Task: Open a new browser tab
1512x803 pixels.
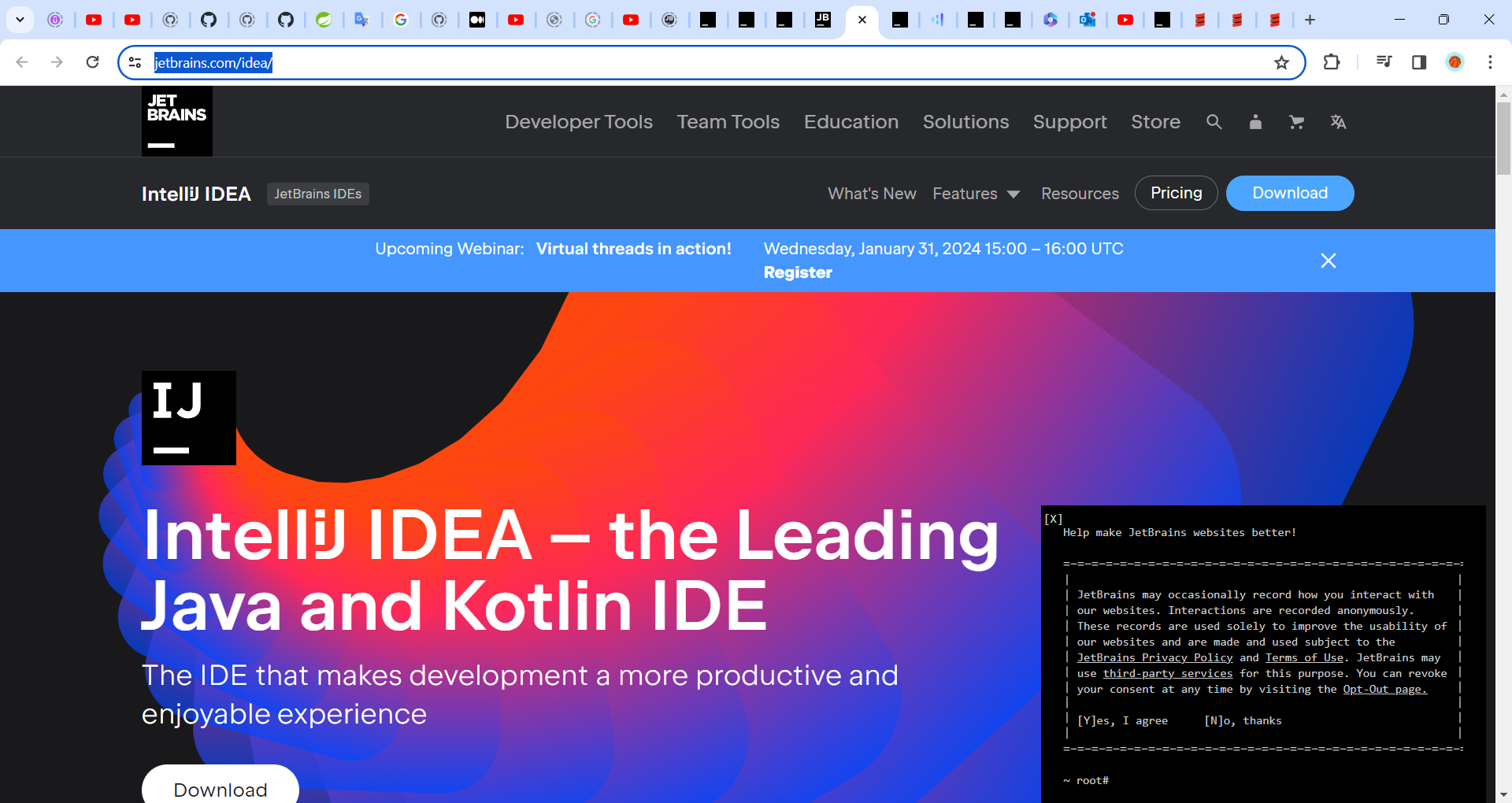Action: 1310,20
